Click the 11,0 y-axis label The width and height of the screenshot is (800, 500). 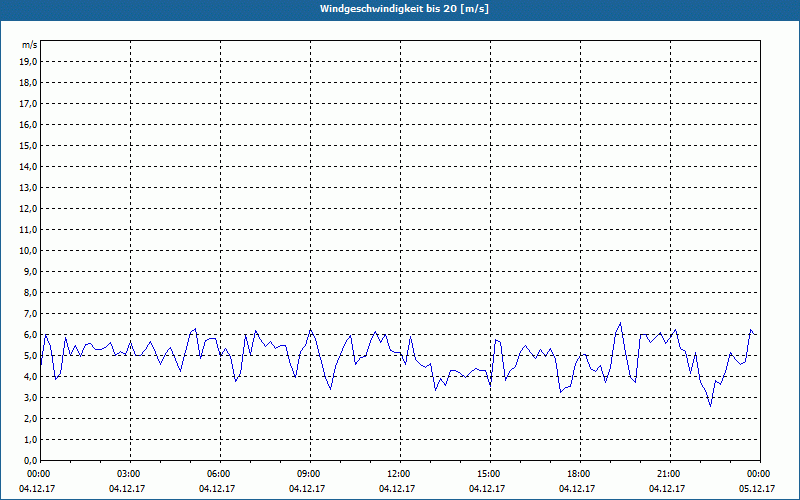click(x=28, y=230)
